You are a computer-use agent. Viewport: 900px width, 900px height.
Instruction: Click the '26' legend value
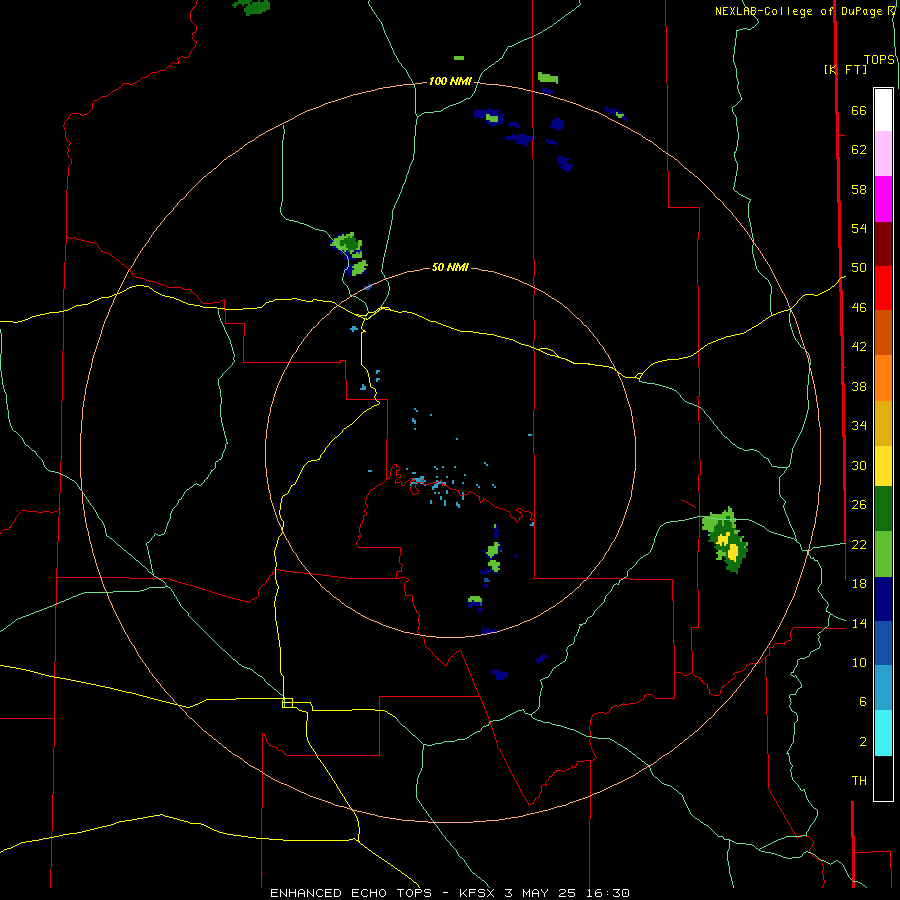click(x=859, y=505)
